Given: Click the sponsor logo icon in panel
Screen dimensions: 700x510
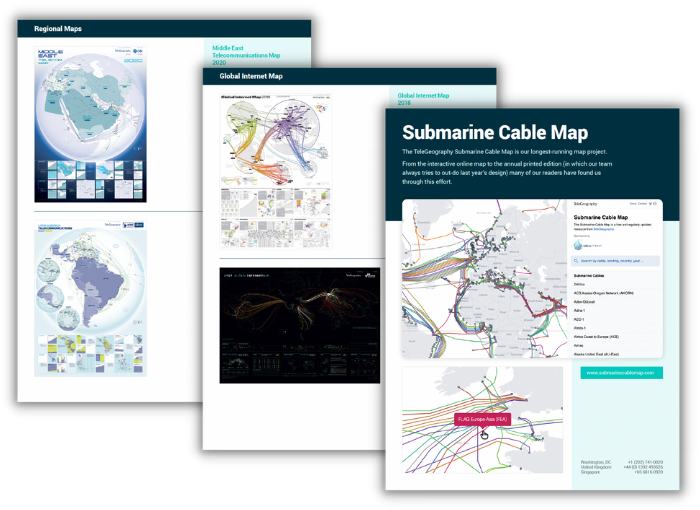Looking at the screenshot, I should [x=580, y=243].
